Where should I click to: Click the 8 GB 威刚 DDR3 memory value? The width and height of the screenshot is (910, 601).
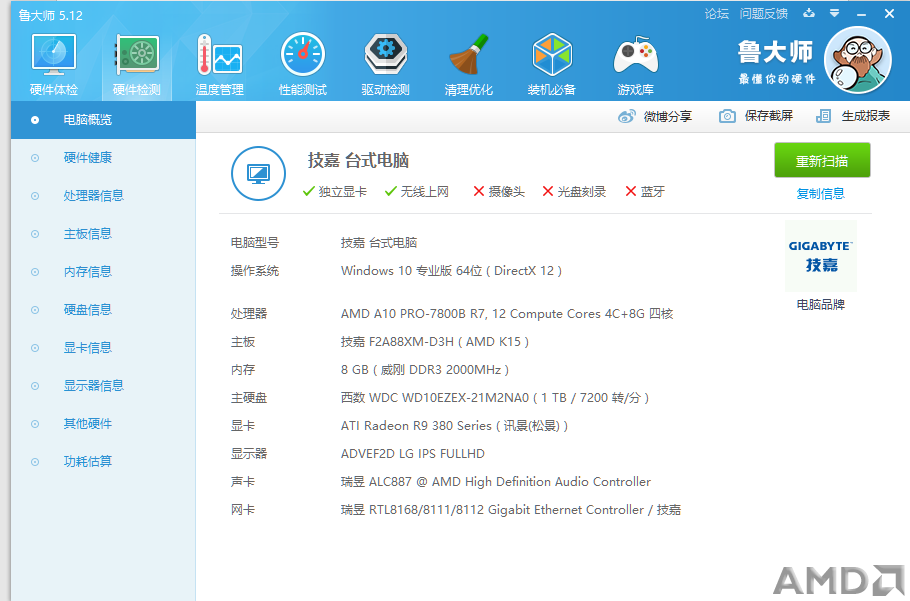425,370
